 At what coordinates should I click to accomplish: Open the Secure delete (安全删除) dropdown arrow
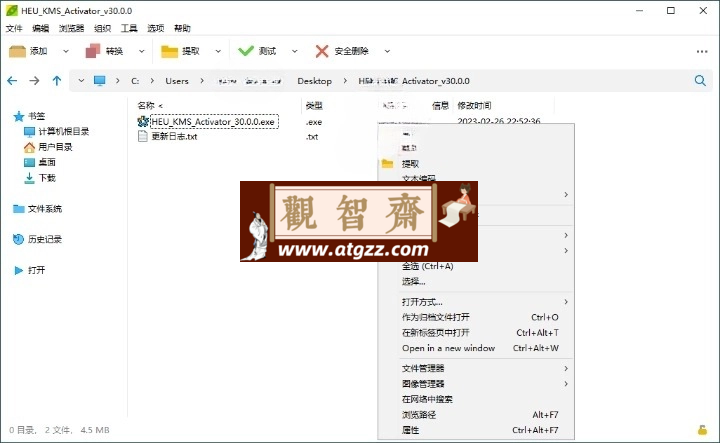pyautogui.click(x=387, y=51)
